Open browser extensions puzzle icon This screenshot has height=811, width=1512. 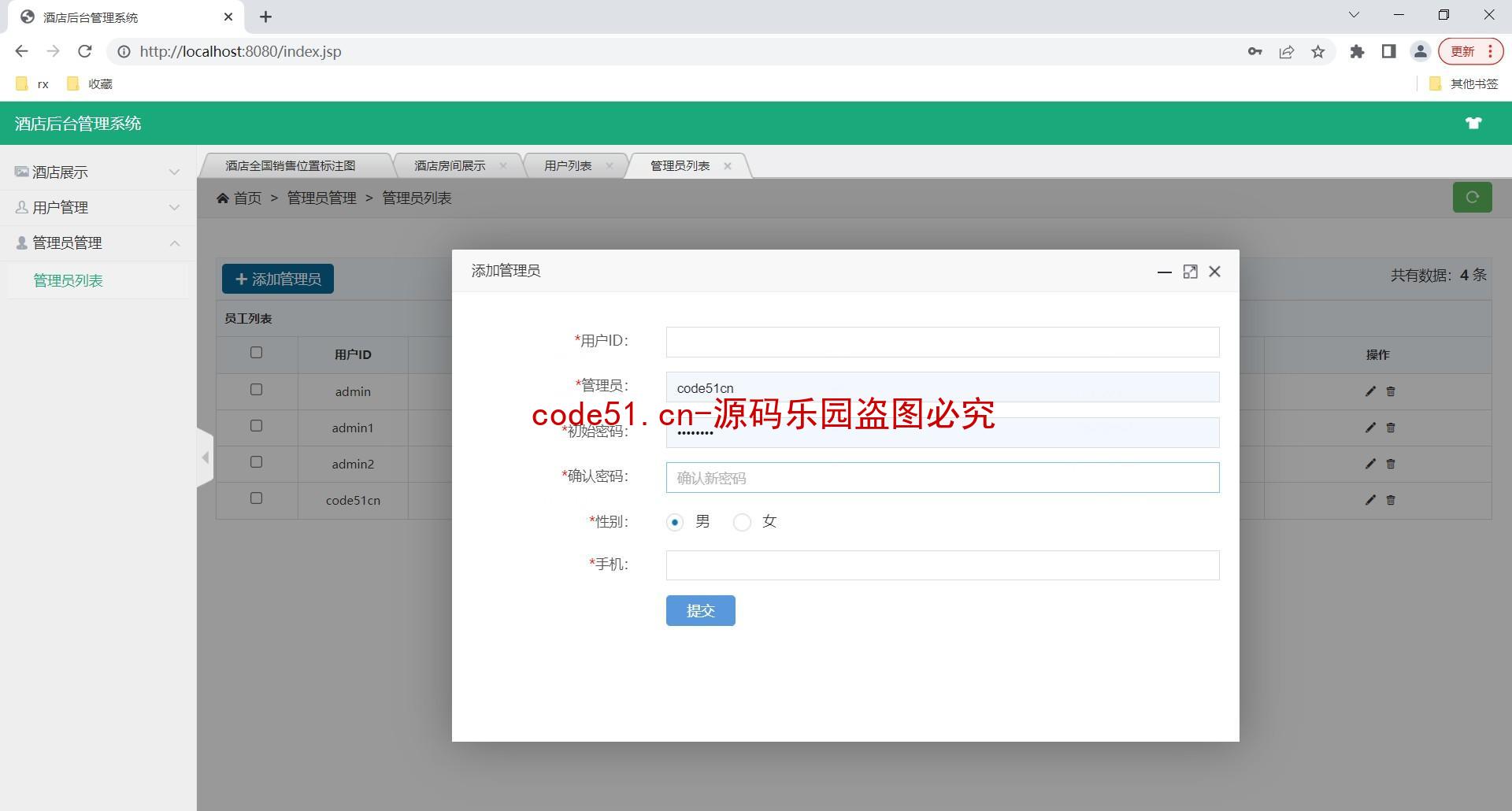coord(1357,52)
